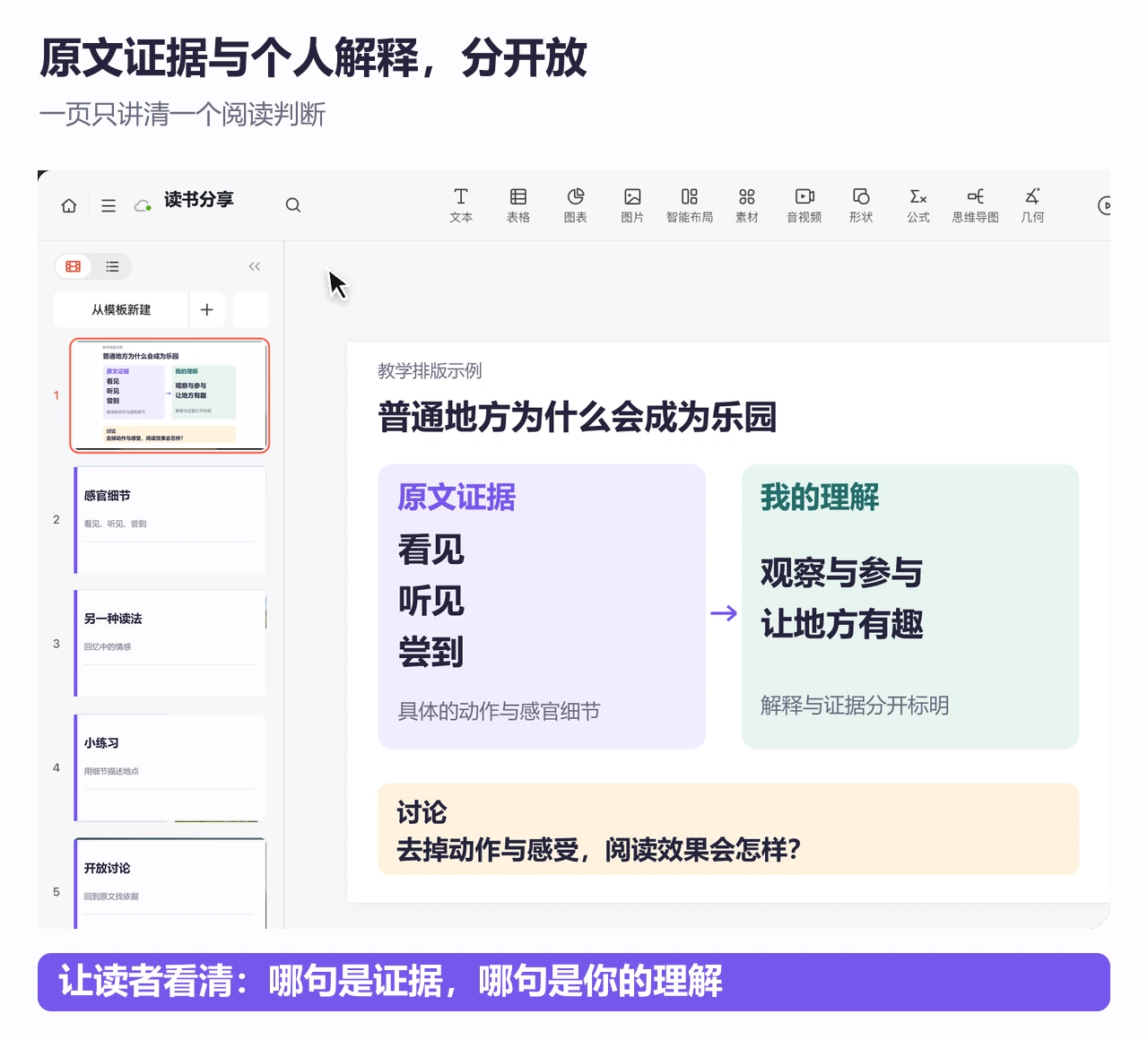The width and height of the screenshot is (1148, 1040).
Task: Open the 几何 geometry tool
Action: [x=1033, y=205]
